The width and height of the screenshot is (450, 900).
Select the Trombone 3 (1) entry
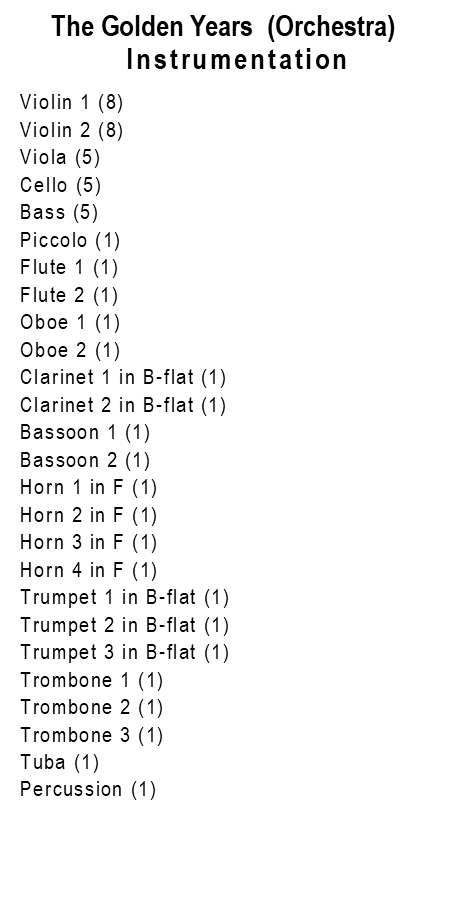[92, 735]
